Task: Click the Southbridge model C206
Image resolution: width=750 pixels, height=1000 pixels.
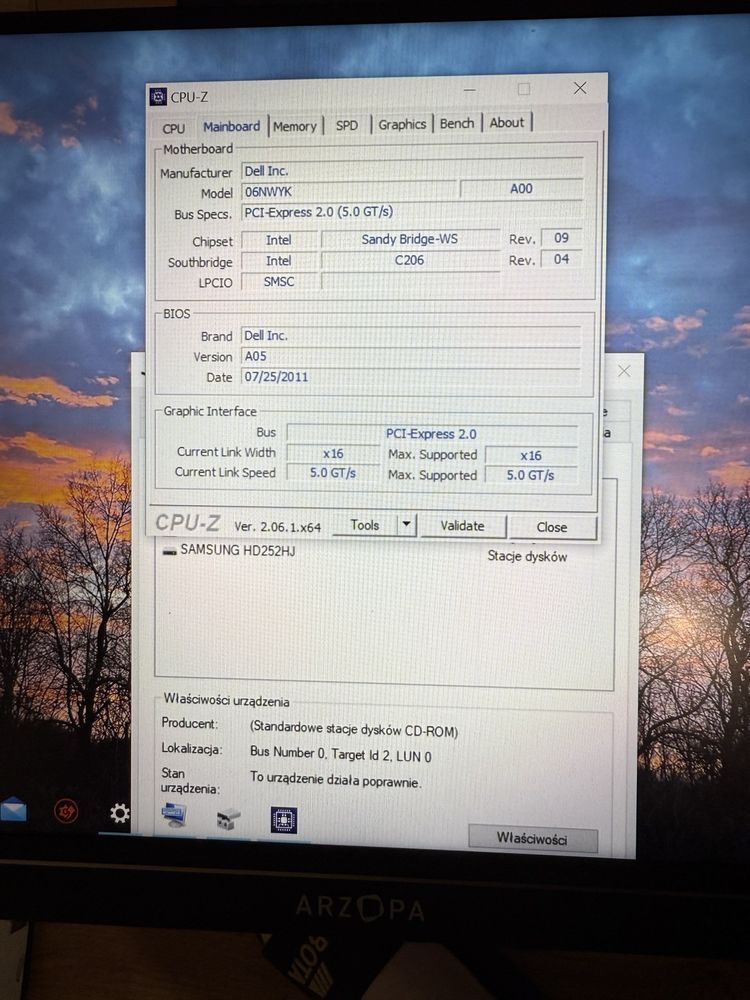Action: click(x=410, y=260)
